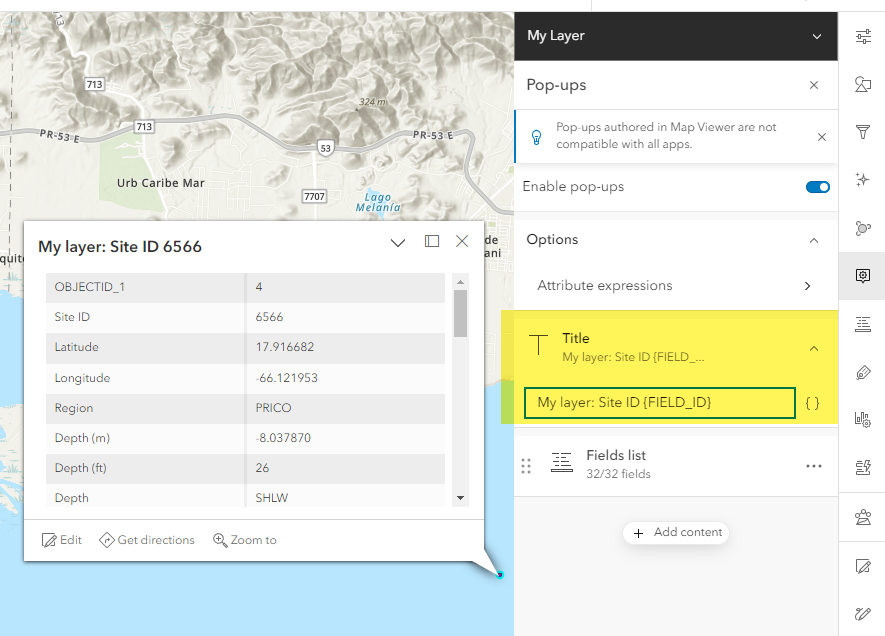885x636 pixels.
Task: Expand the My Layer dropdown header
Action: 816,36
